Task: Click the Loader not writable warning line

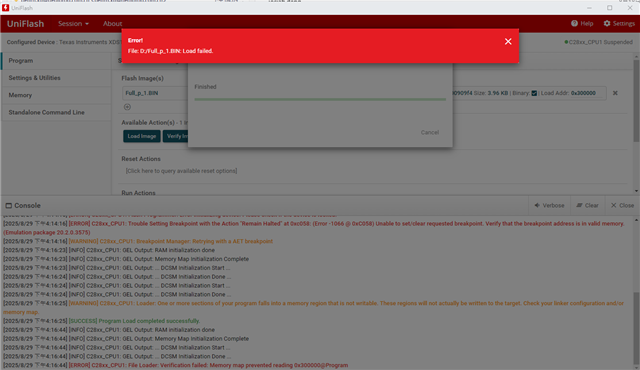Action: pos(313,308)
